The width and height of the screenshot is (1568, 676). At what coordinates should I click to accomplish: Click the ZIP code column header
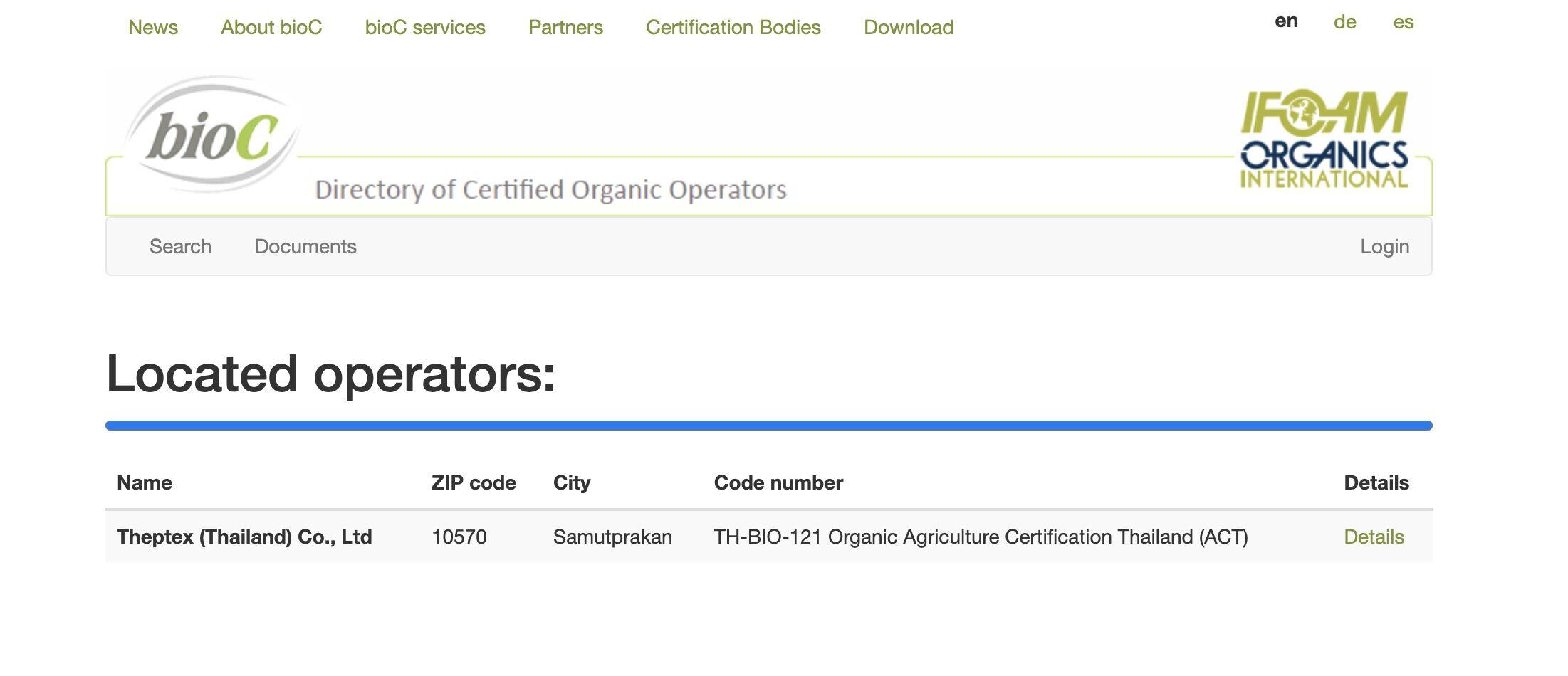(474, 483)
